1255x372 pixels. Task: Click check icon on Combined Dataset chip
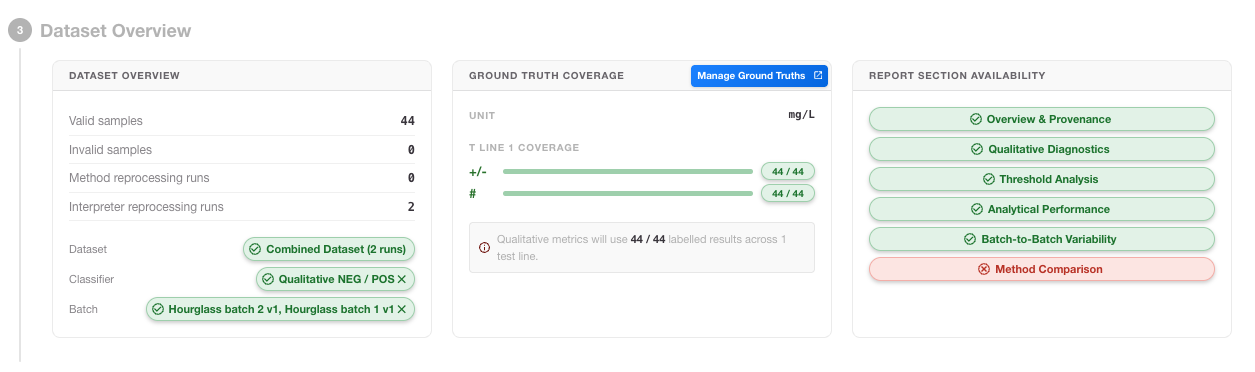[255, 249]
